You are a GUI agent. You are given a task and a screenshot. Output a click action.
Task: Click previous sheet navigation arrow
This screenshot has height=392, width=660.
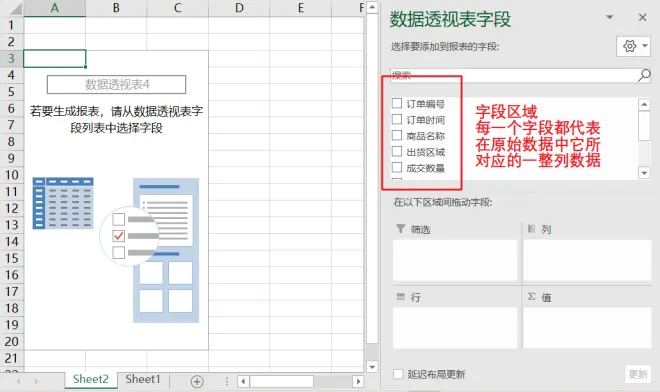pyautogui.click(x=19, y=381)
